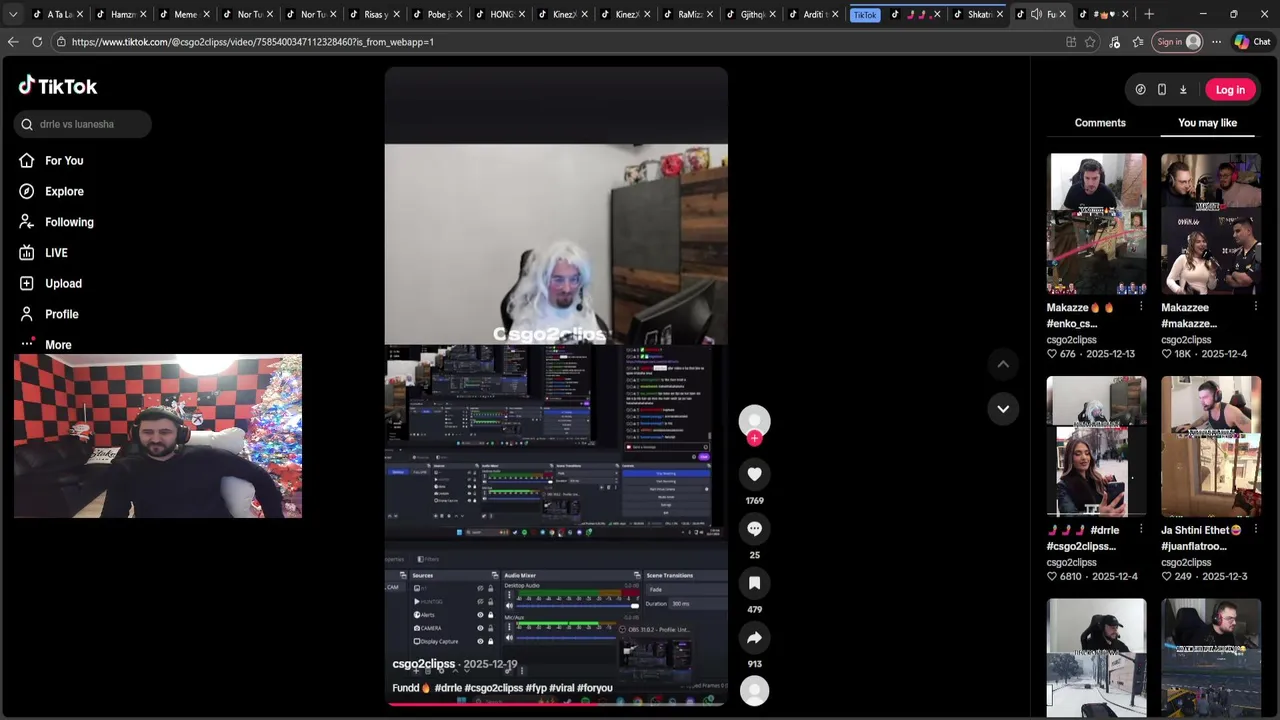The image size is (1280, 720).
Task: Open options for Makazzee #makazze video
Action: 1255,308
